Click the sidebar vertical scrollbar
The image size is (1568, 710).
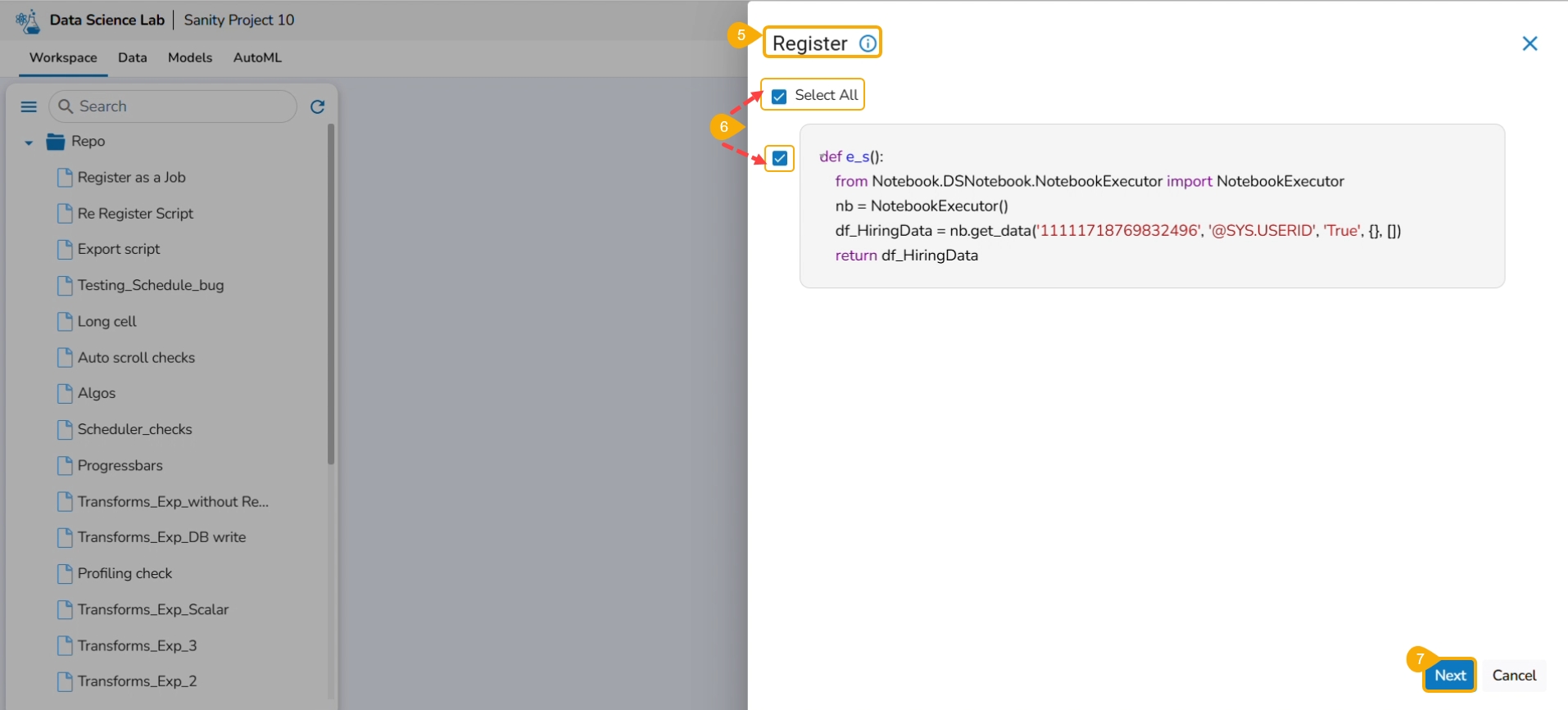click(331, 294)
